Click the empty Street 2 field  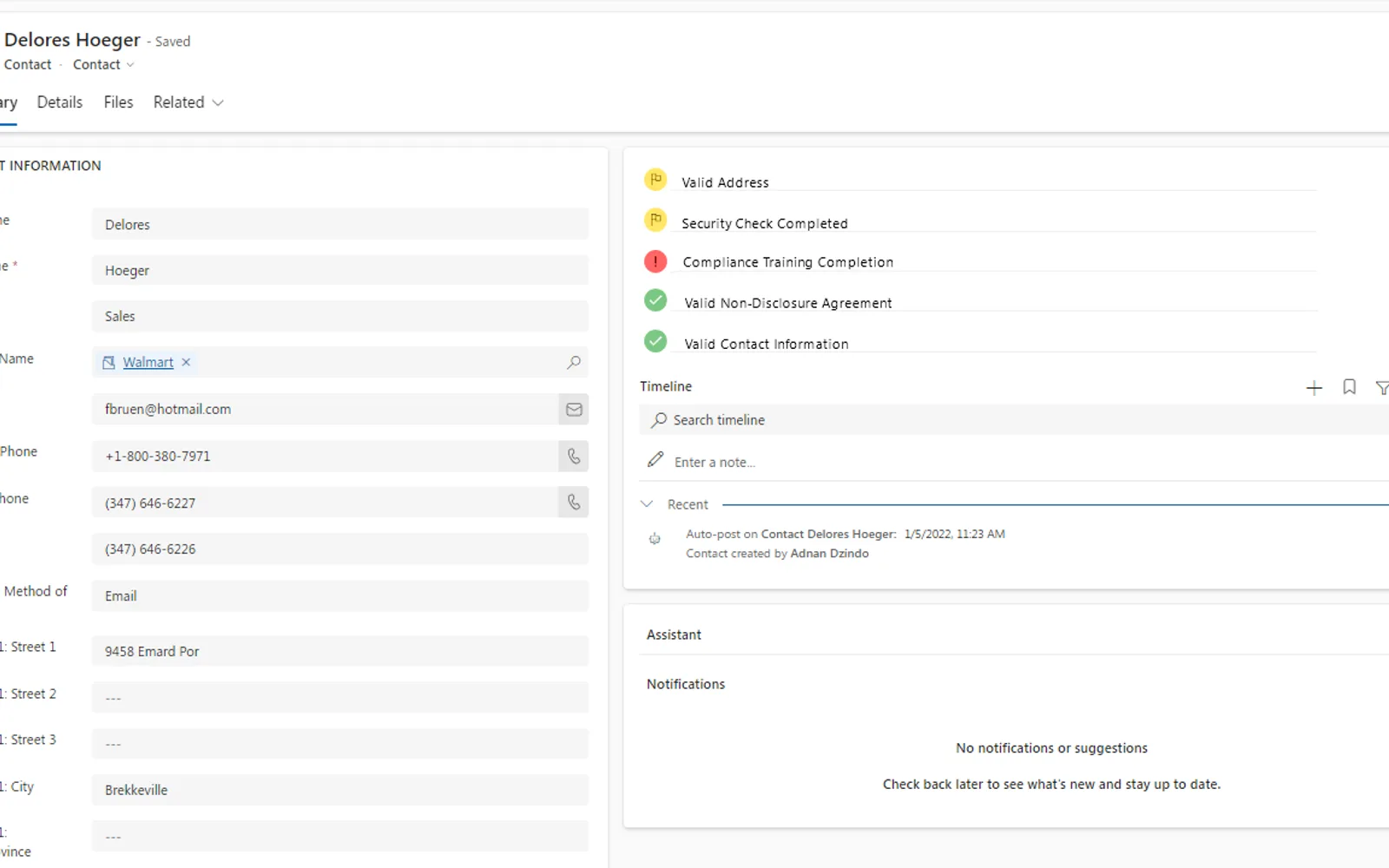[x=340, y=697]
